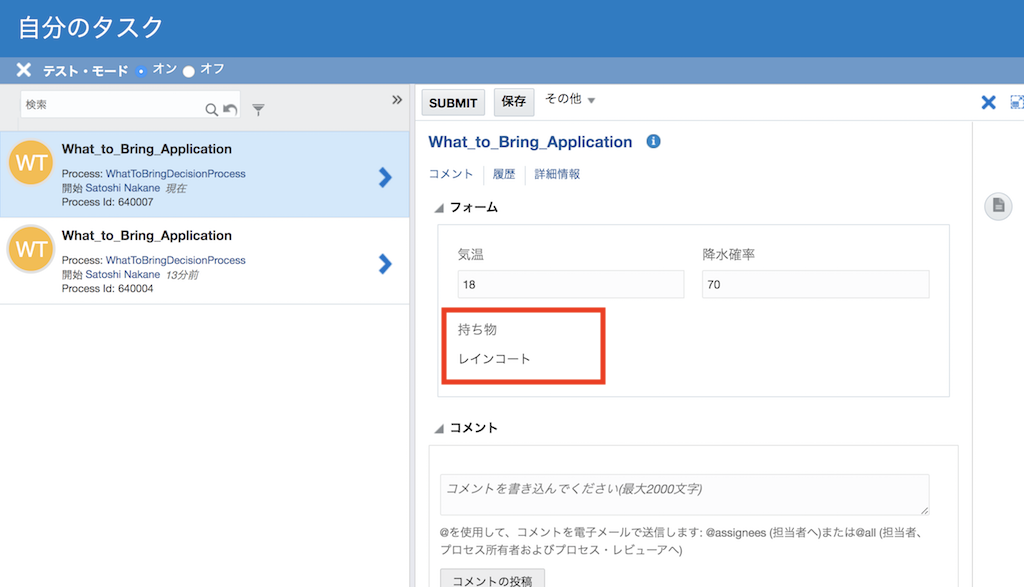The image size is (1024, 587).
Task: Open first task using blue arrow chevron
Action: pos(385,177)
